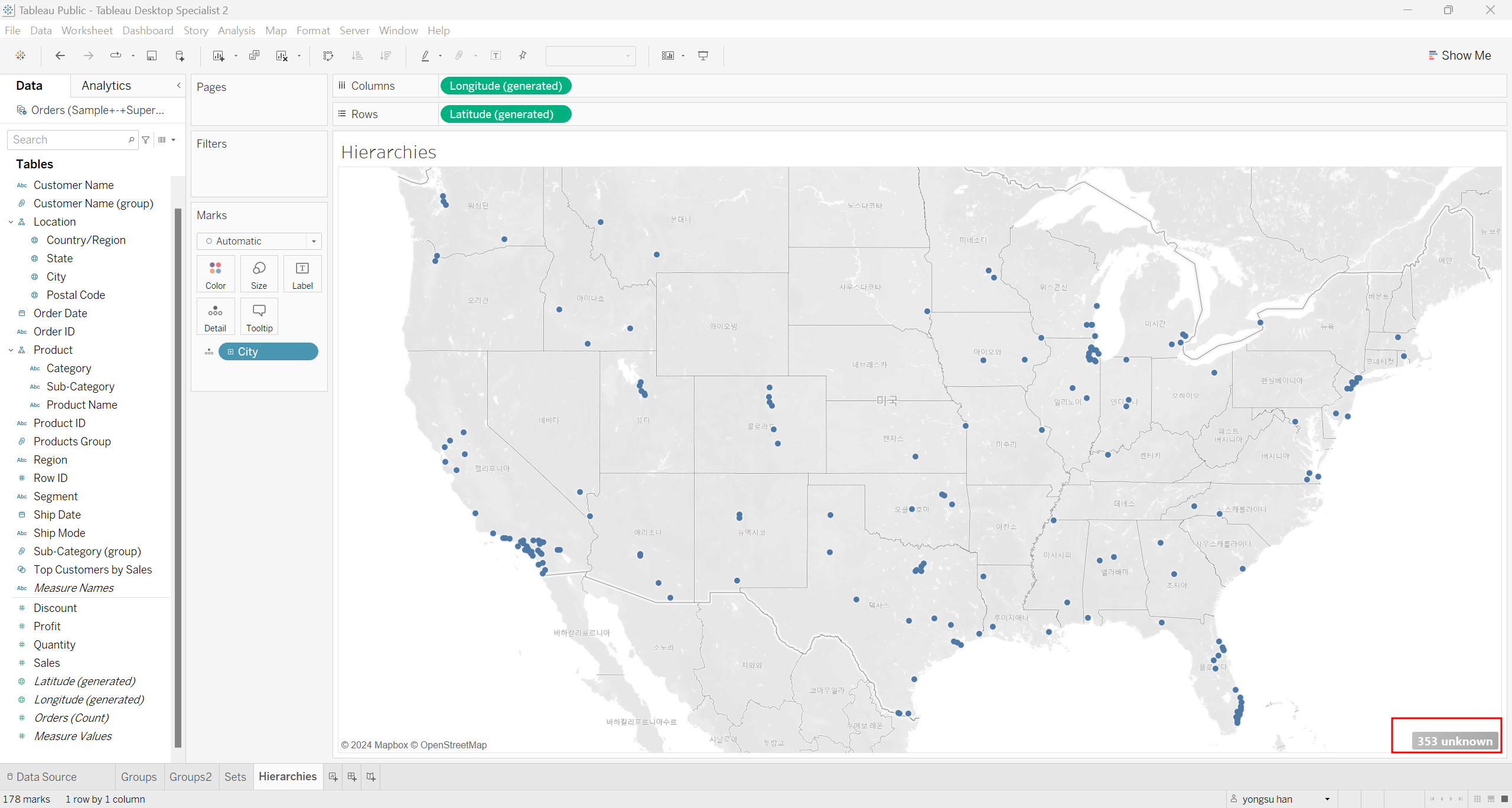Click the Save toolbar icon

pos(152,56)
